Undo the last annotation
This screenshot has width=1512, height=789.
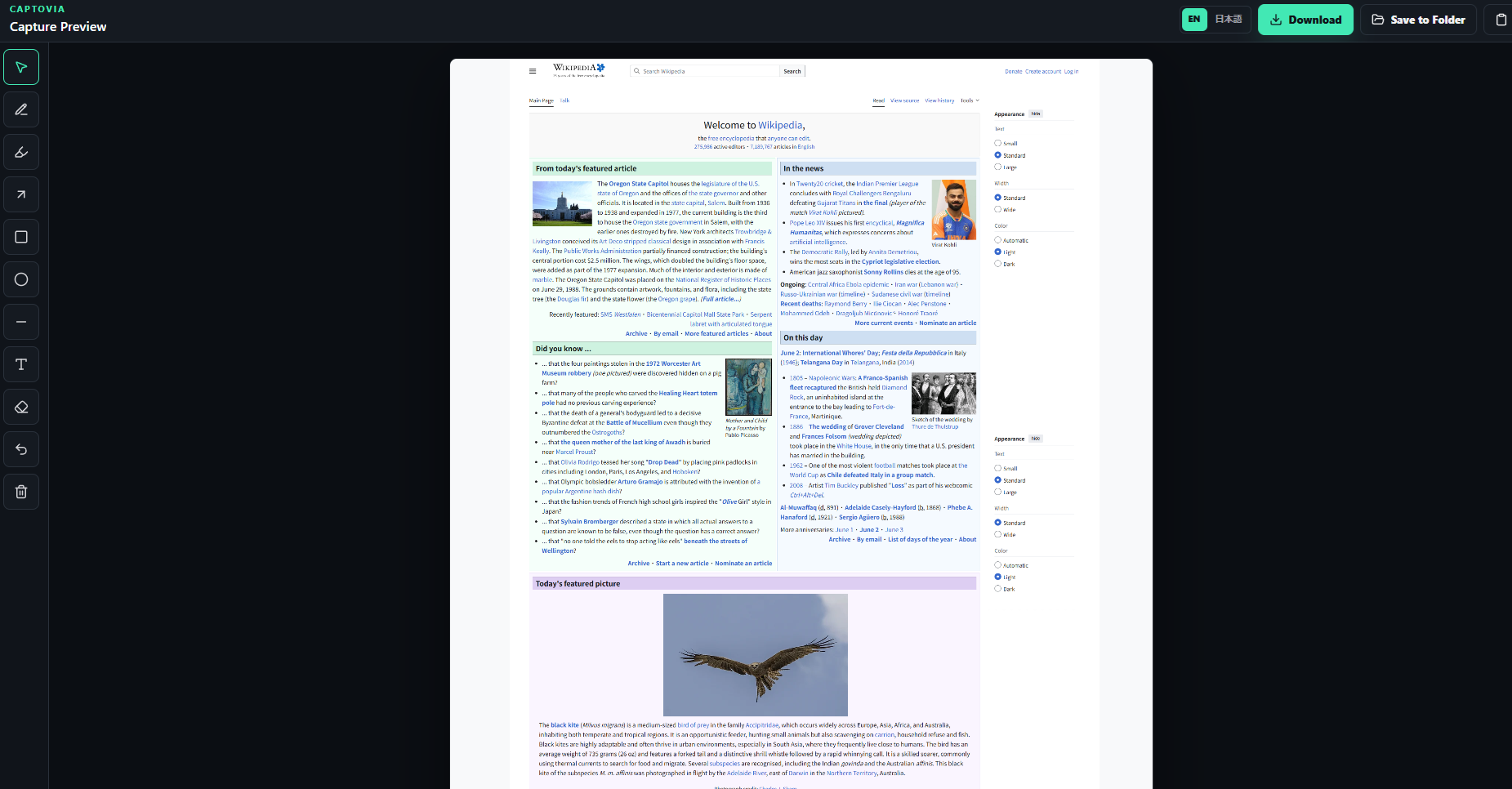(21, 449)
